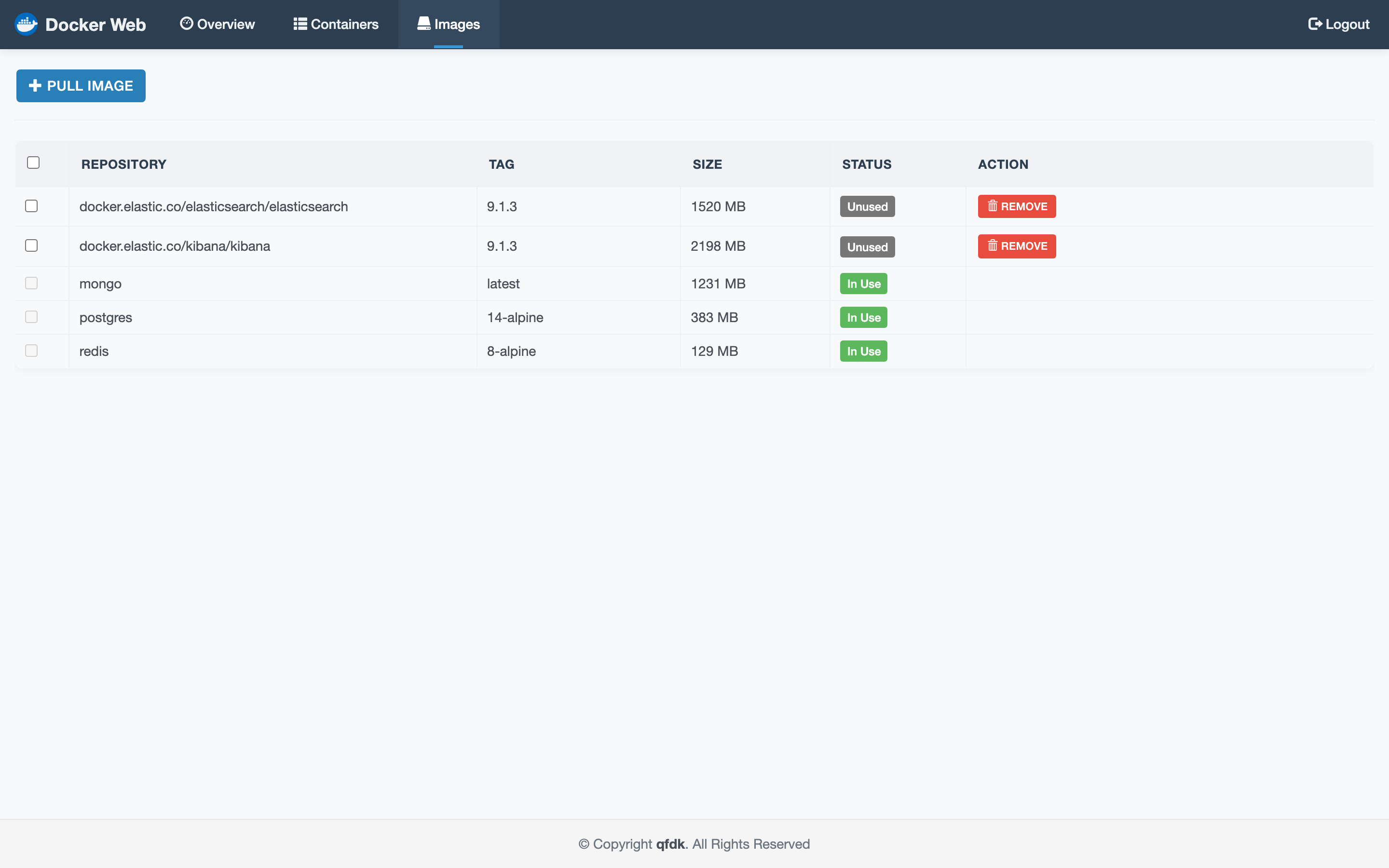
Task: Click the Unused badge in the elasticsearch row
Action: [867, 207]
